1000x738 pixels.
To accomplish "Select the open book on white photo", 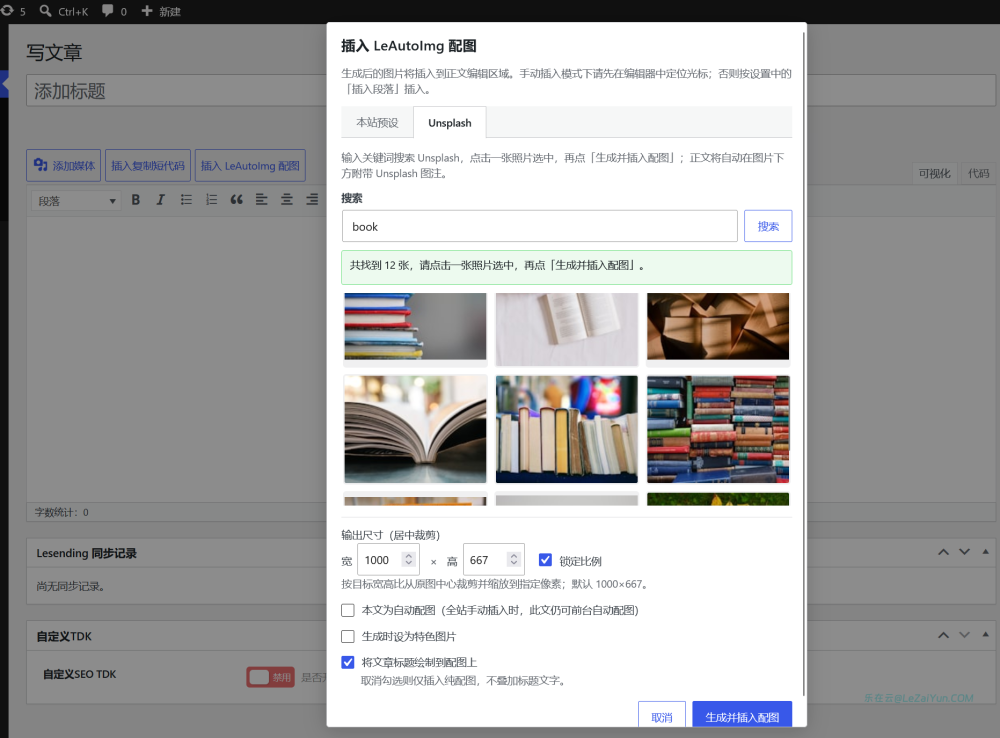I will click(566, 329).
